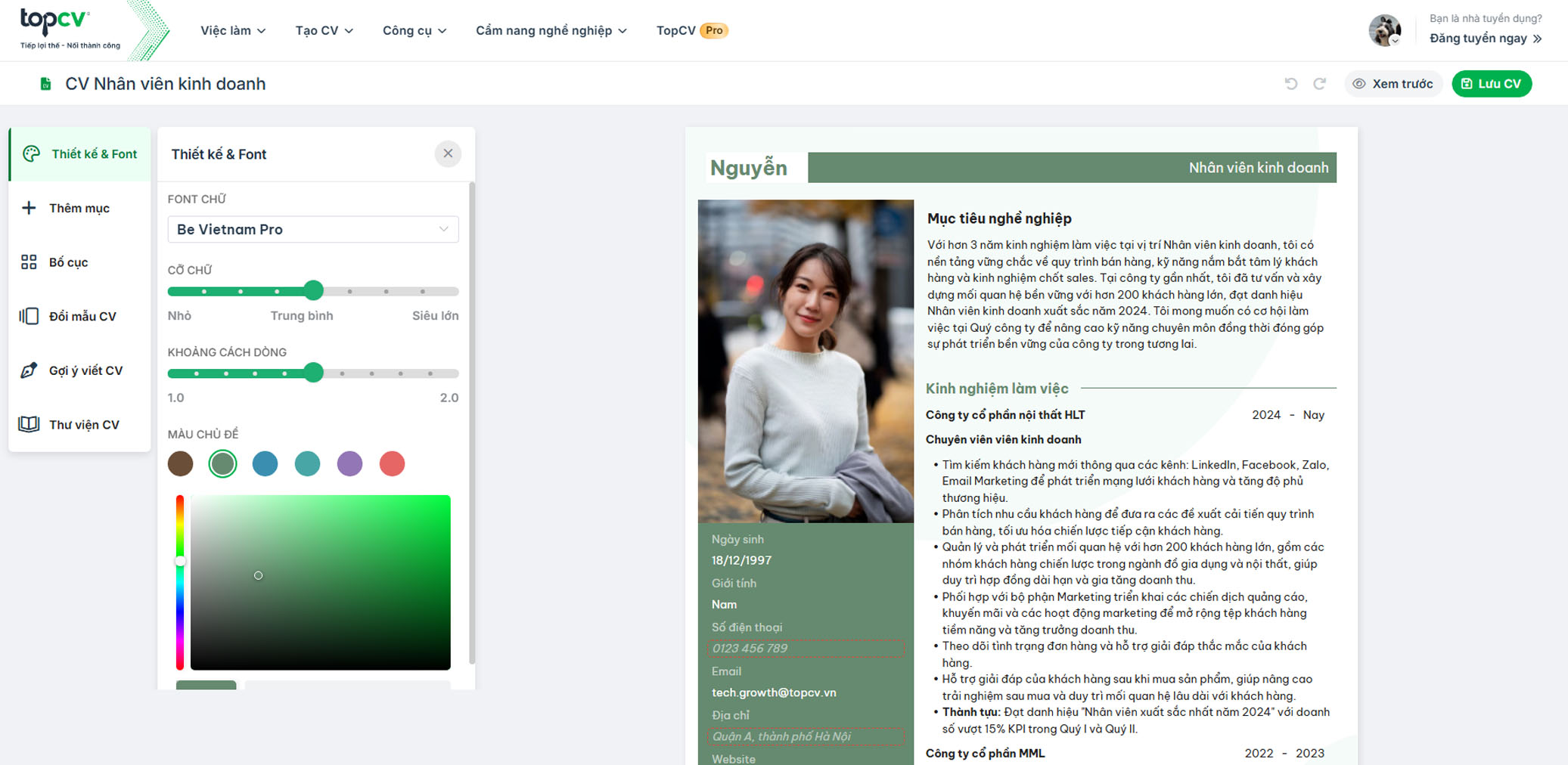
Task: Click the phone number field 0123 456 789
Action: tap(806, 649)
